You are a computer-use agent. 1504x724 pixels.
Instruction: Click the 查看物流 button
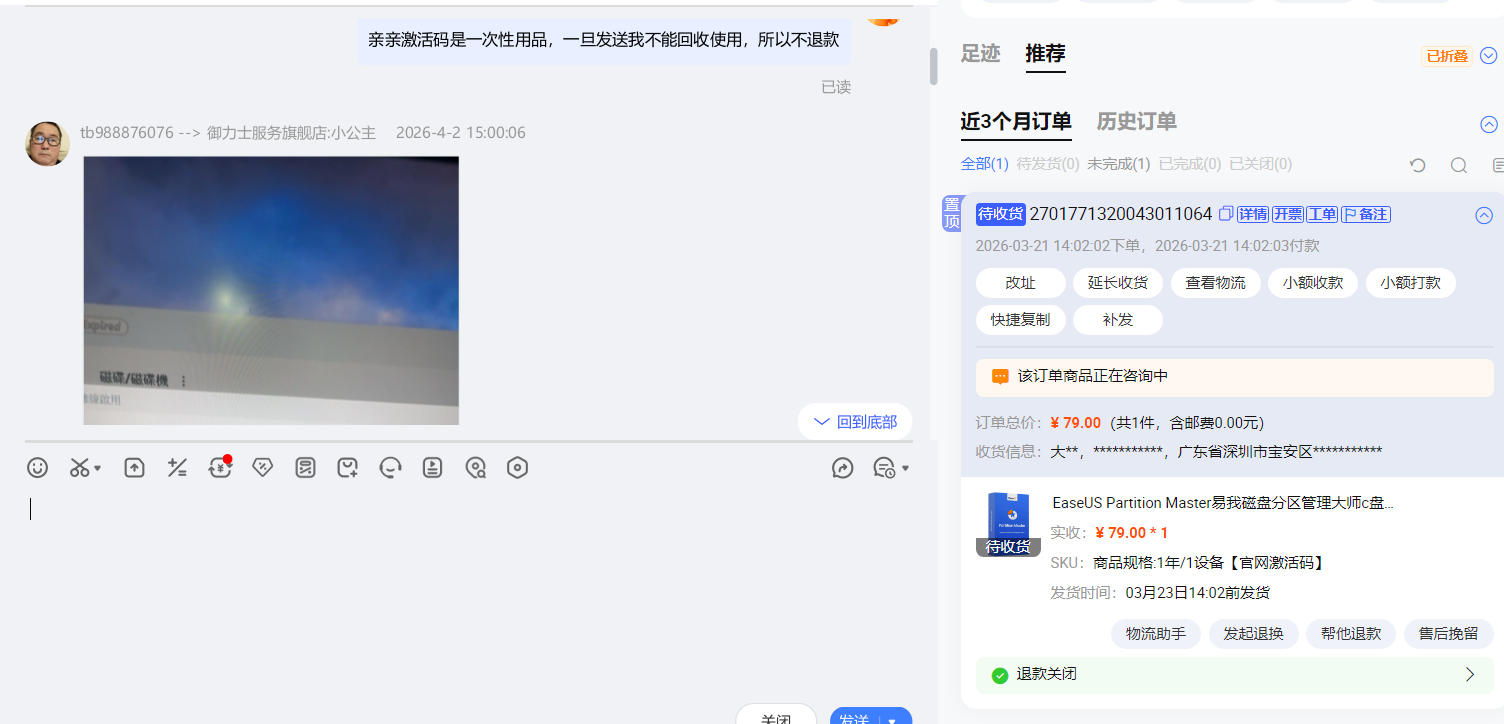click(1215, 283)
